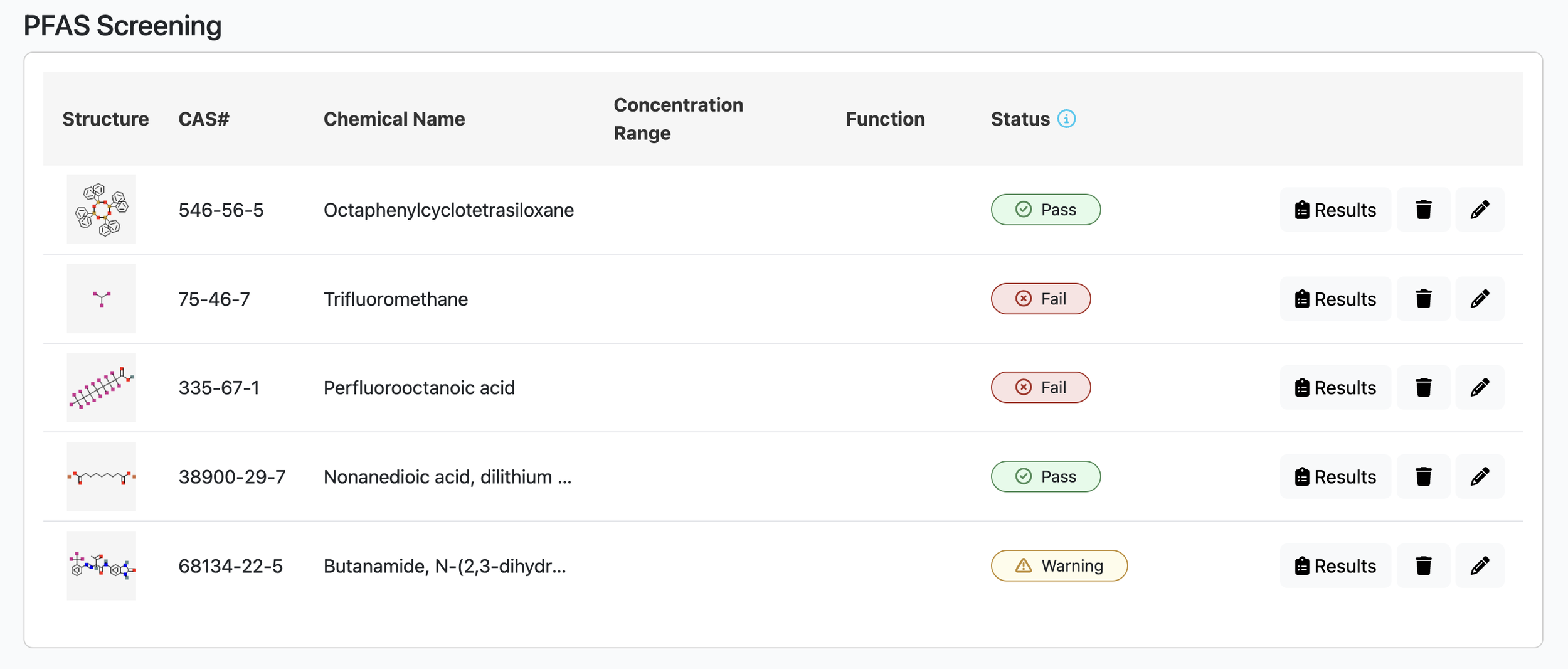Viewport: 1568px width, 669px height.
Task: Open Results for Perfluorooctanoic acid
Action: tap(1335, 387)
